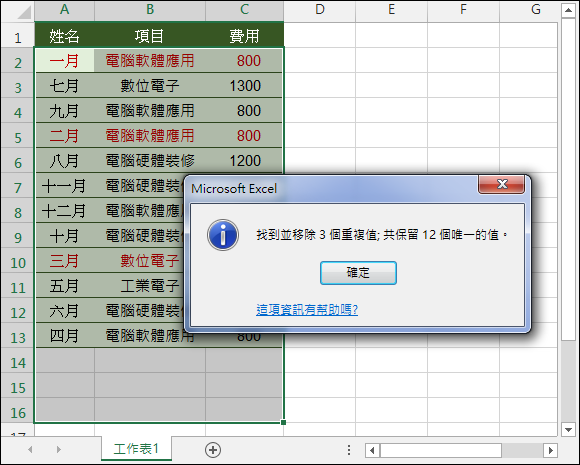The height and width of the screenshot is (465, 580).
Task: Go to previous sheet with left arrow
Action: [x=30, y=449]
